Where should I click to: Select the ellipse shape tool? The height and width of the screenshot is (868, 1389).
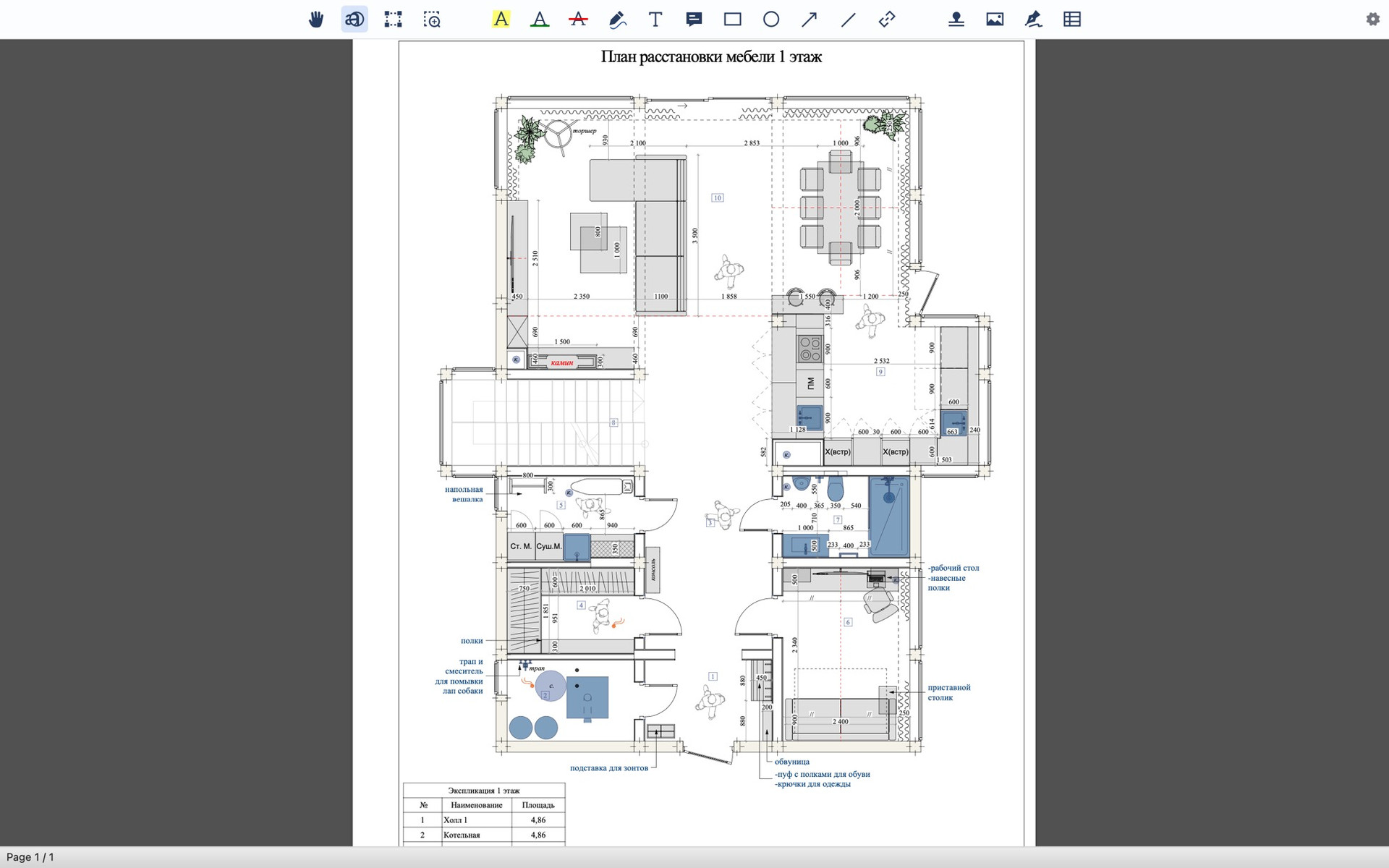click(x=771, y=20)
